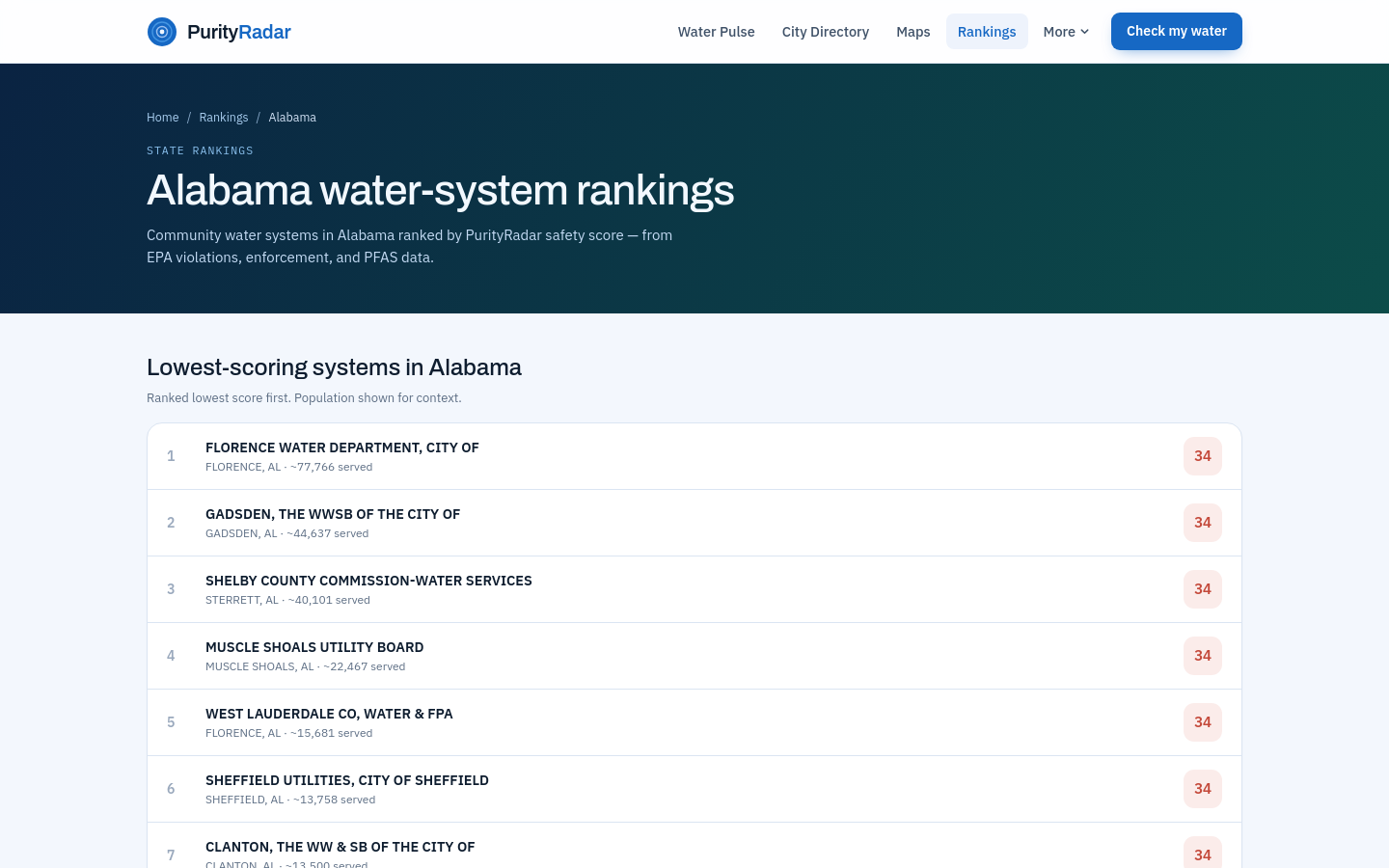The height and width of the screenshot is (868, 1389).
Task: Click the 'Alabama water-system rankings' title
Action: pos(441,190)
